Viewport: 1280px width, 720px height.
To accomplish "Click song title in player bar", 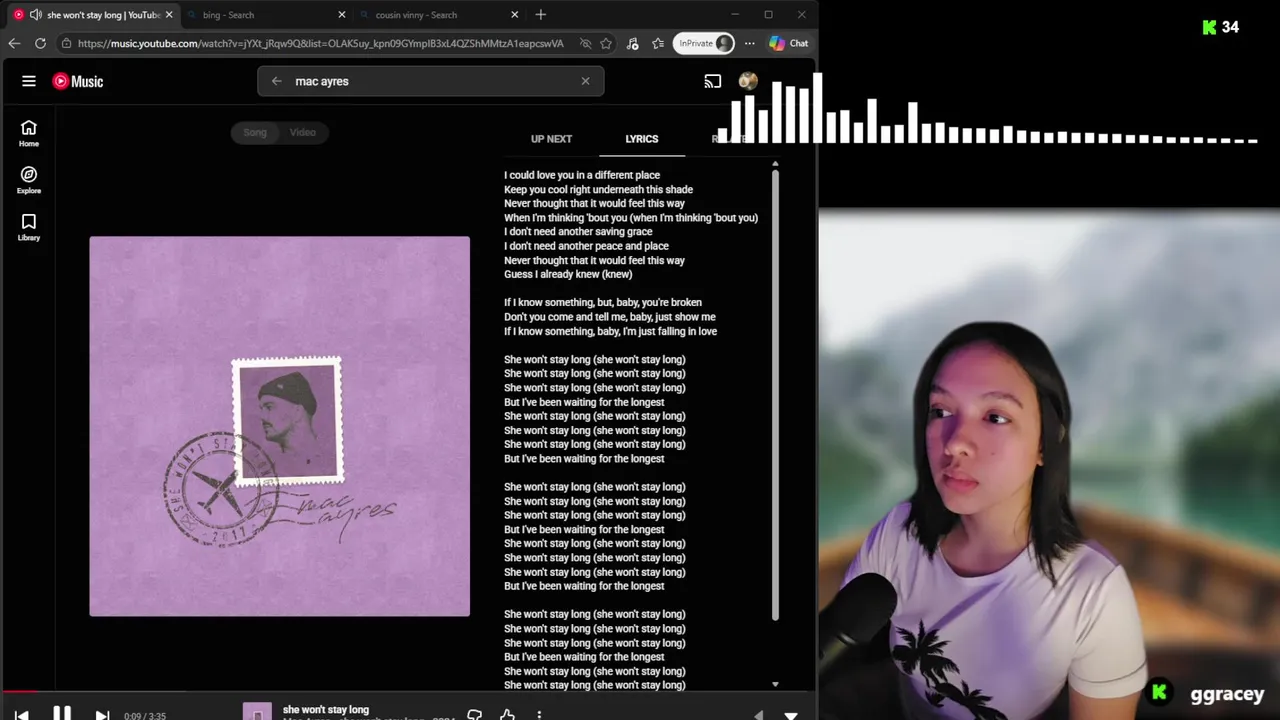I will click(326, 710).
